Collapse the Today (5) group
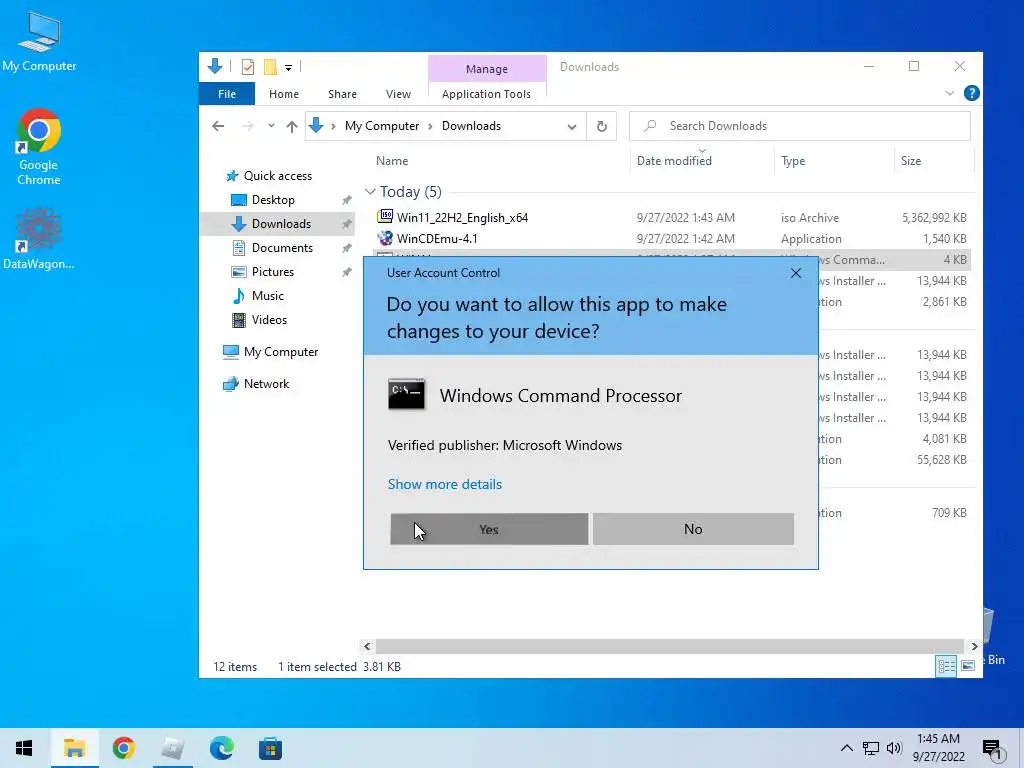This screenshot has width=1024, height=768. (x=370, y=191)
